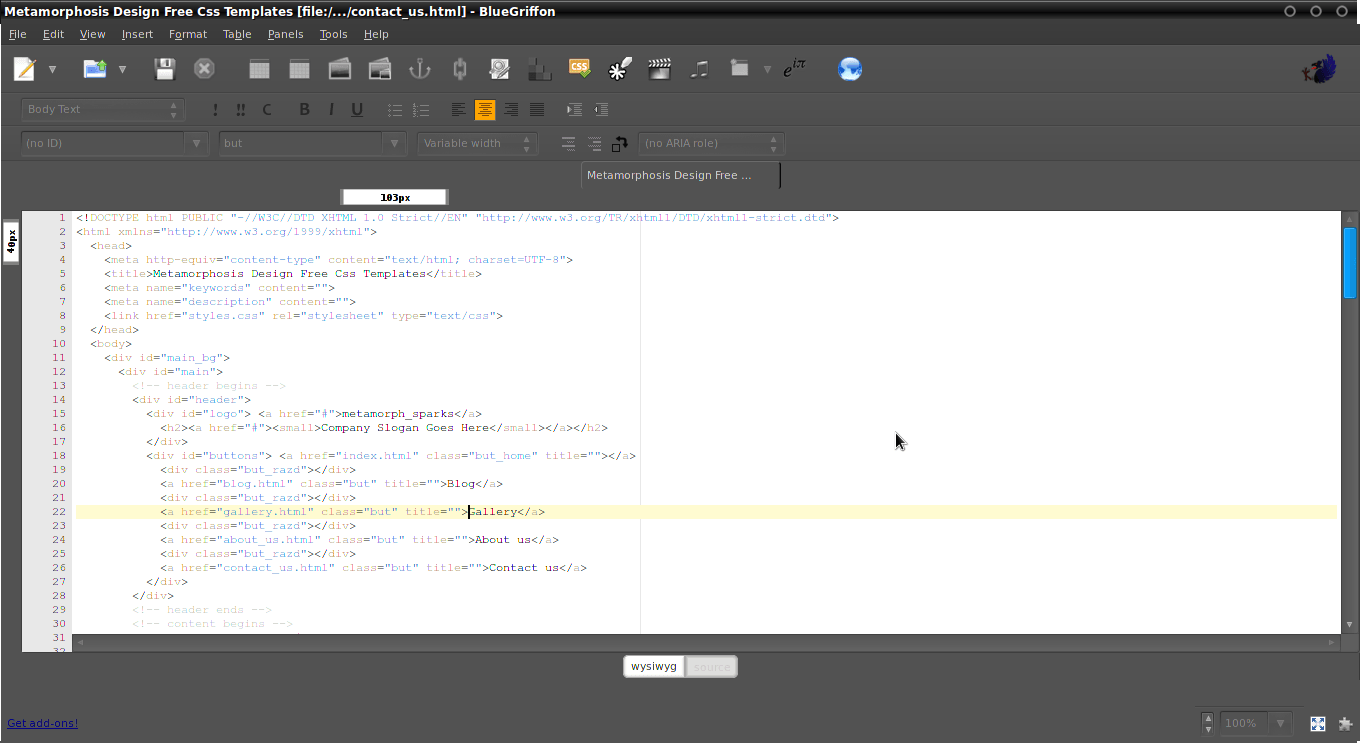Viewport: 1360px width, 743px height.
Task: Click the Insert audio music note icon
Action: [x=700, y=69]
